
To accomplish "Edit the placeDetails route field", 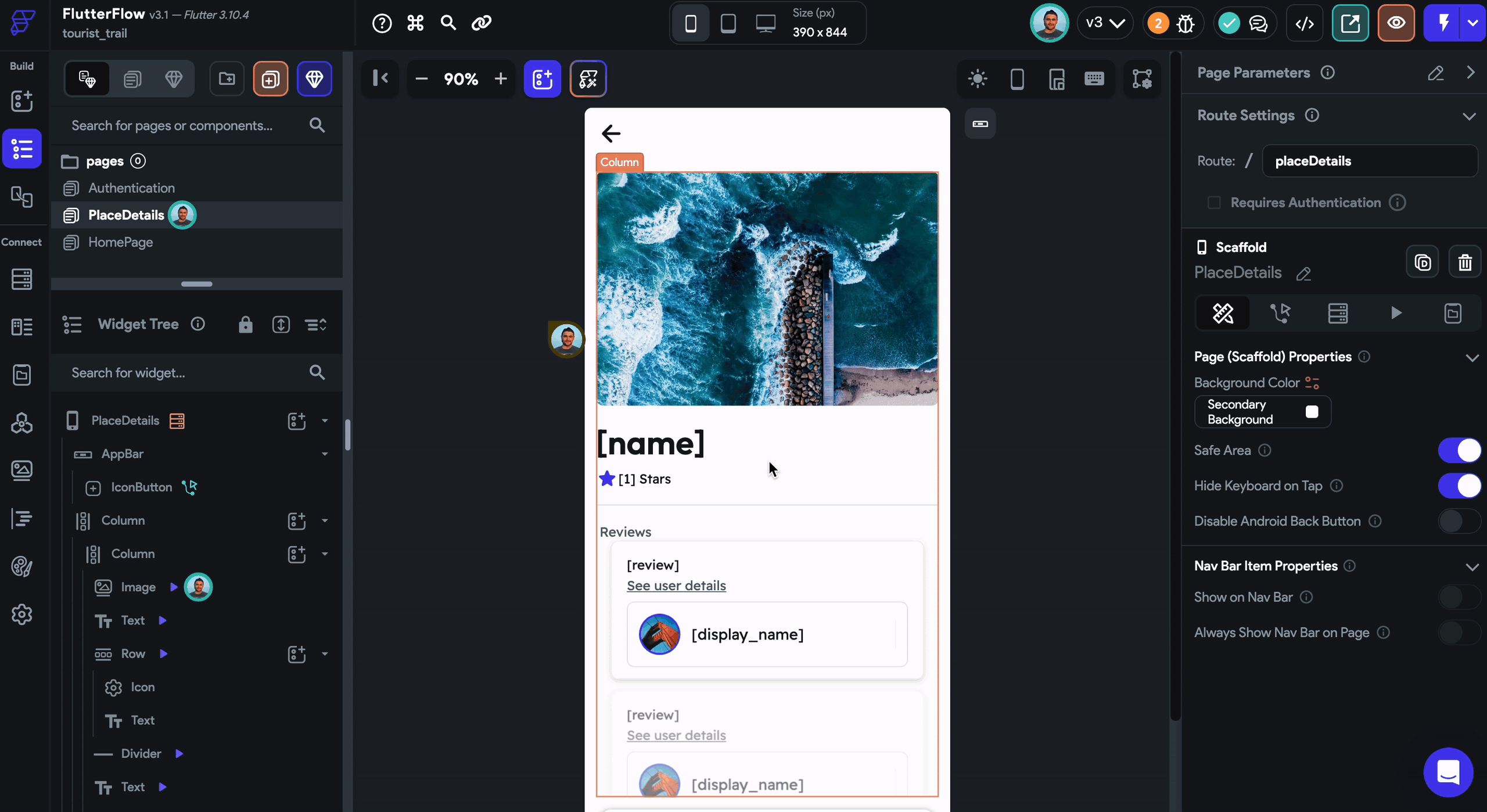I will click(1370, 161).
